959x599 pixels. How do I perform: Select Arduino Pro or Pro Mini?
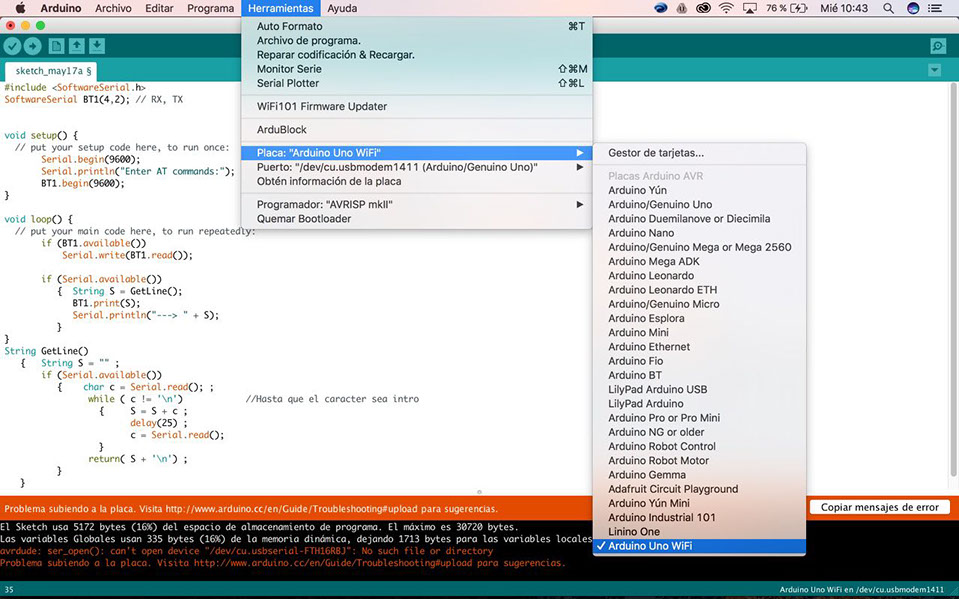click(699, 418)
